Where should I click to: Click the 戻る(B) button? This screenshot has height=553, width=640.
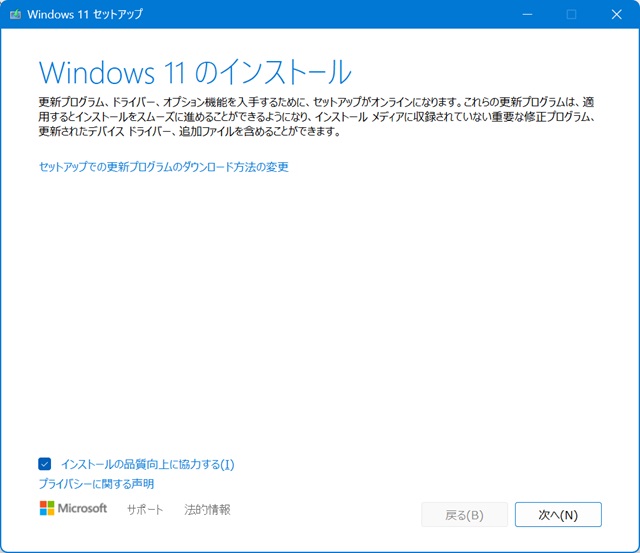point(464,515)
